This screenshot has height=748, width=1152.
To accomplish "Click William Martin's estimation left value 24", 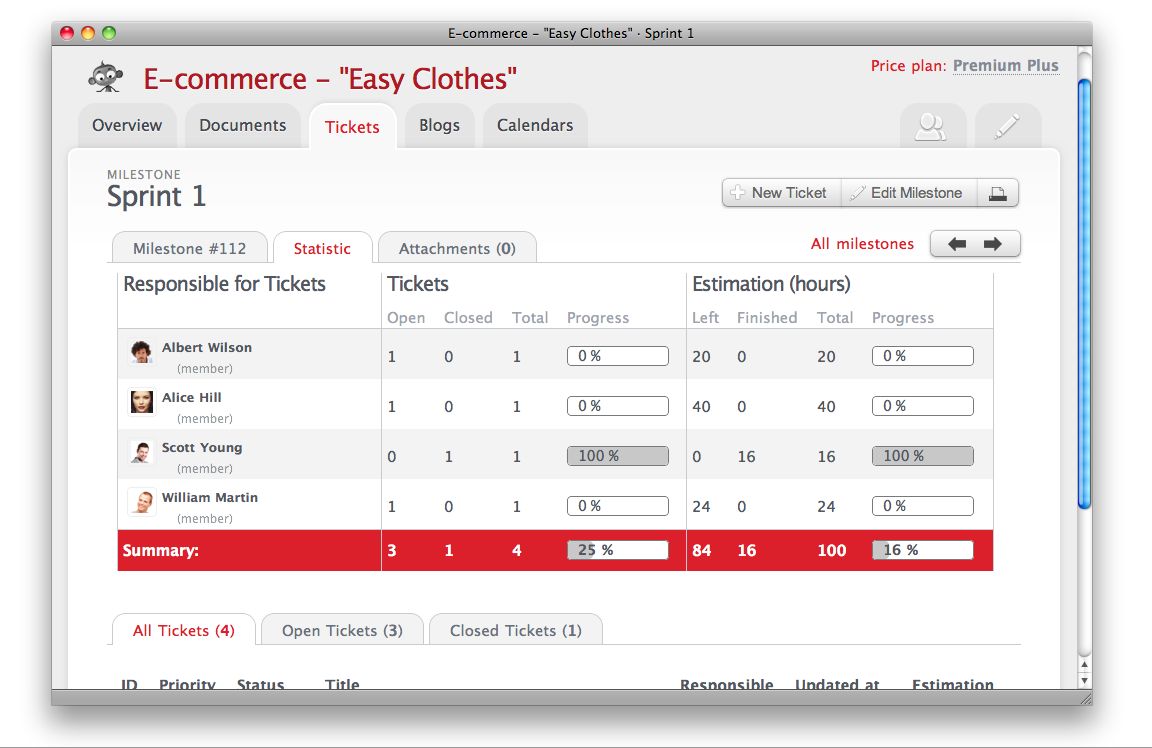I will [x=701, y=507].
